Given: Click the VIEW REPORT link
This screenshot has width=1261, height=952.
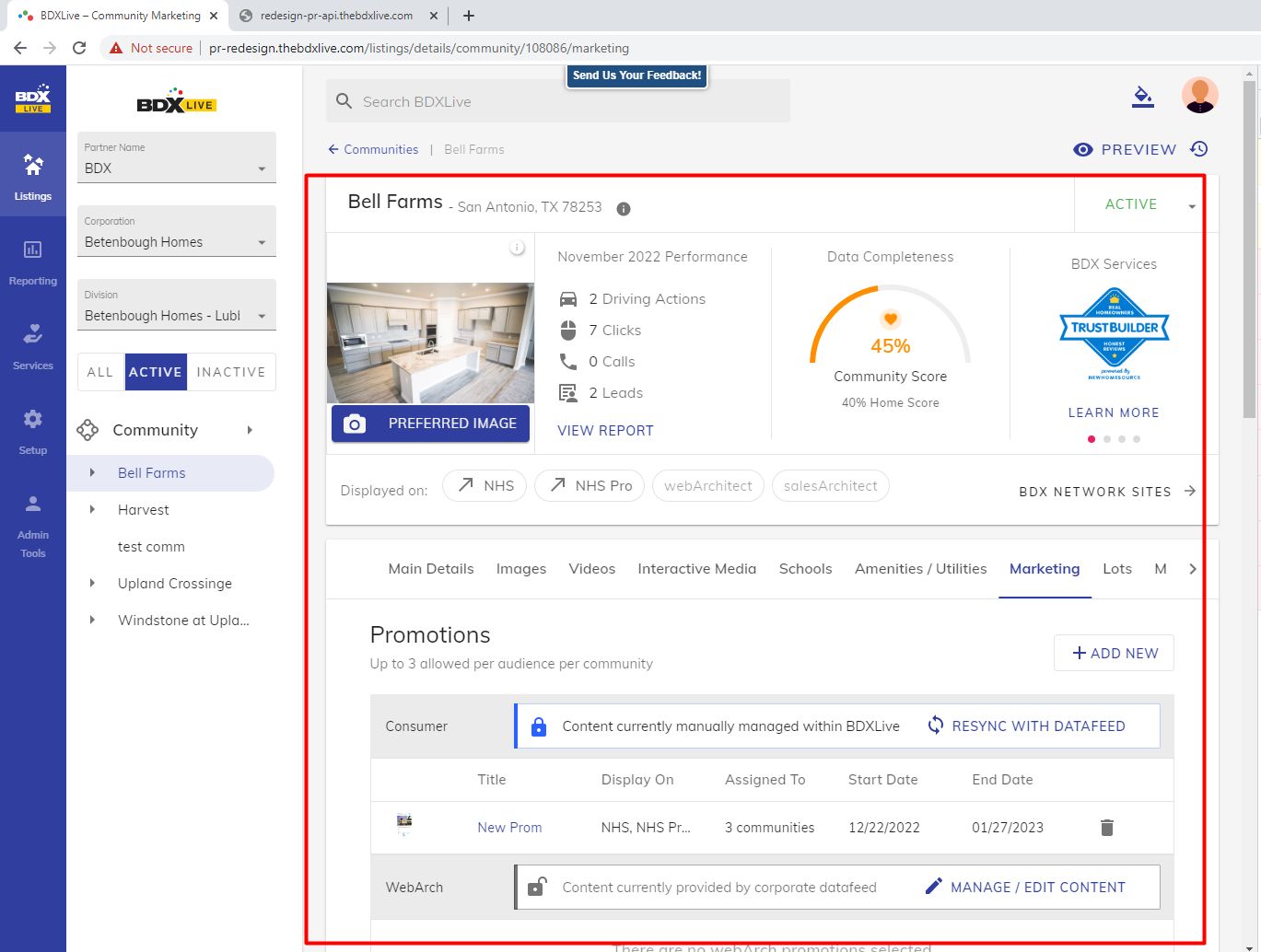Looking at the screenshot, I should [605, 430].
